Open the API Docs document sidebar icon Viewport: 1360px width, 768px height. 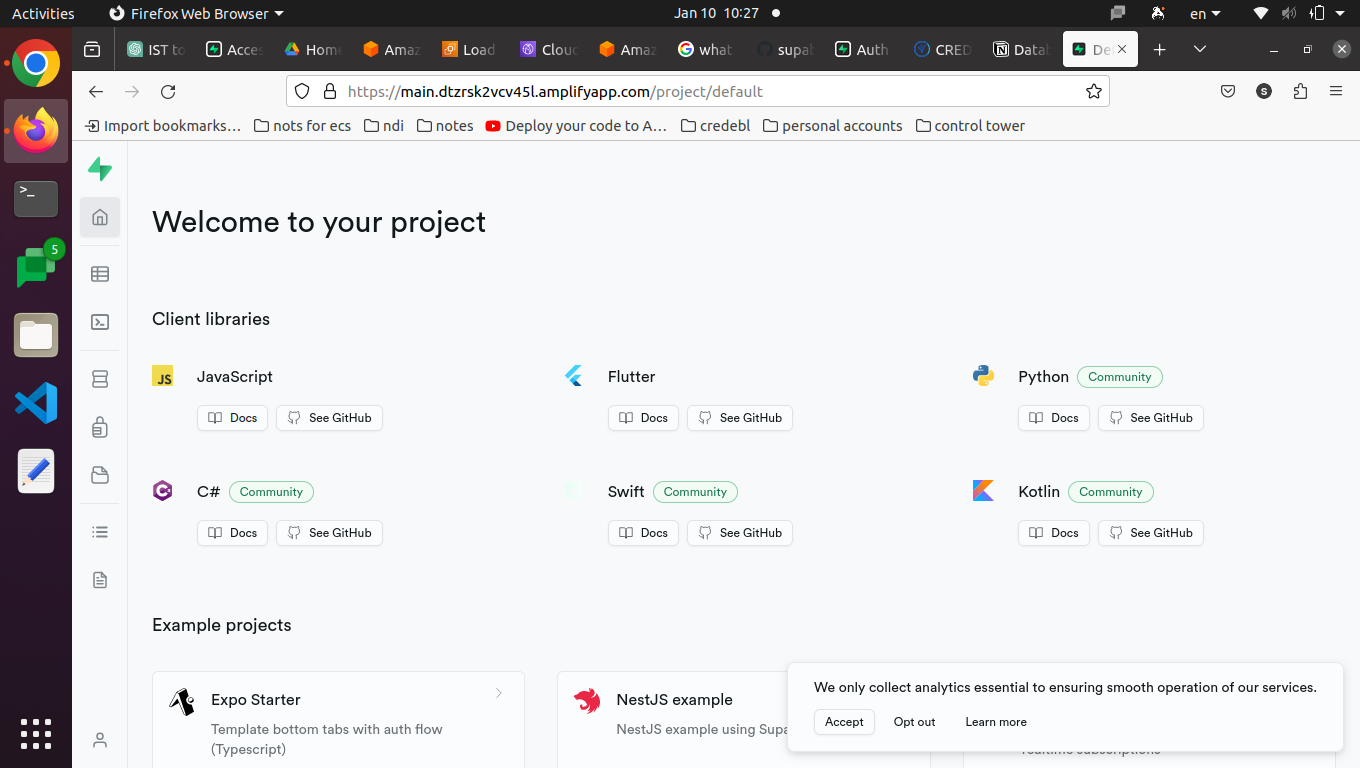click(100, 580)
